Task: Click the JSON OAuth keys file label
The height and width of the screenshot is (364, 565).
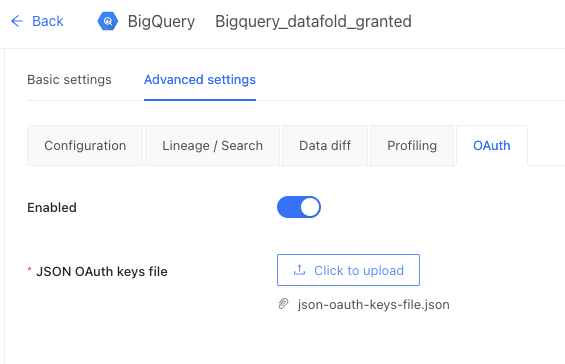Action: click(x=102, y=271)
